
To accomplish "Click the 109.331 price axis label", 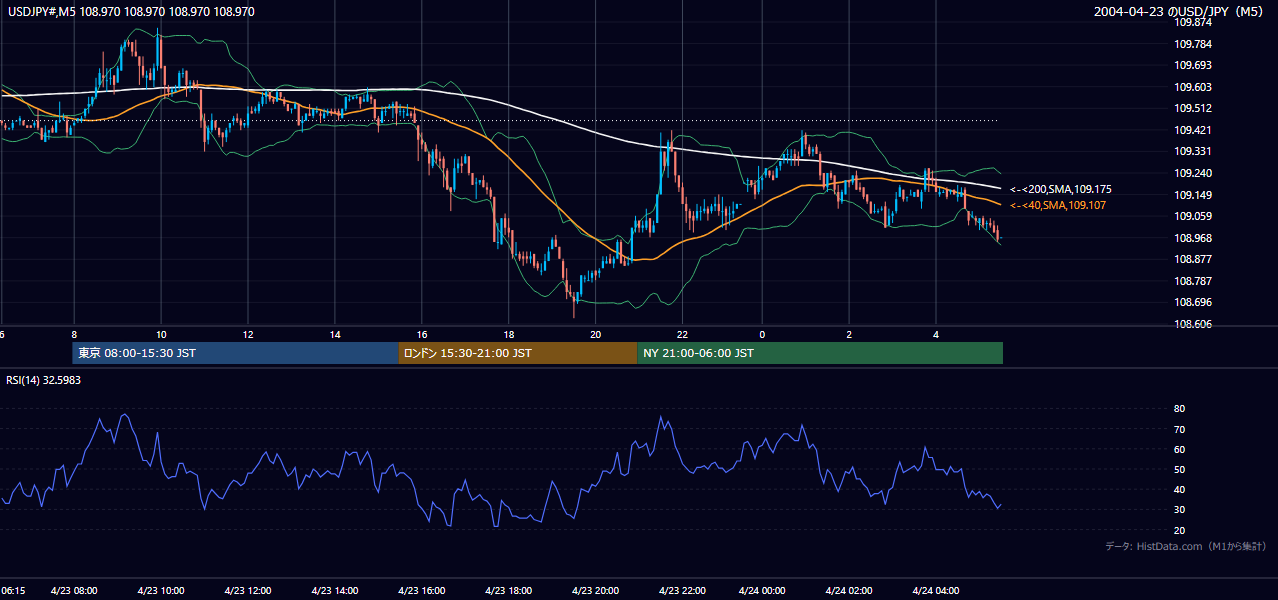I will point(1192,151).
